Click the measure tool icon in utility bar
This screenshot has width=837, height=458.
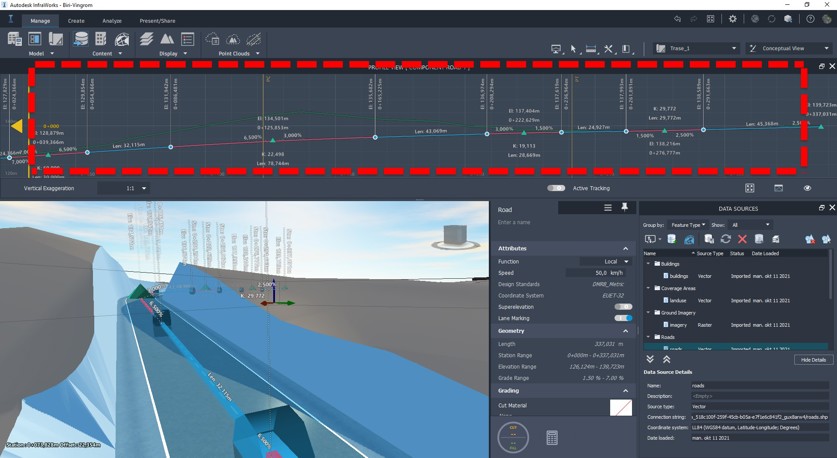(x=591, y=49)
